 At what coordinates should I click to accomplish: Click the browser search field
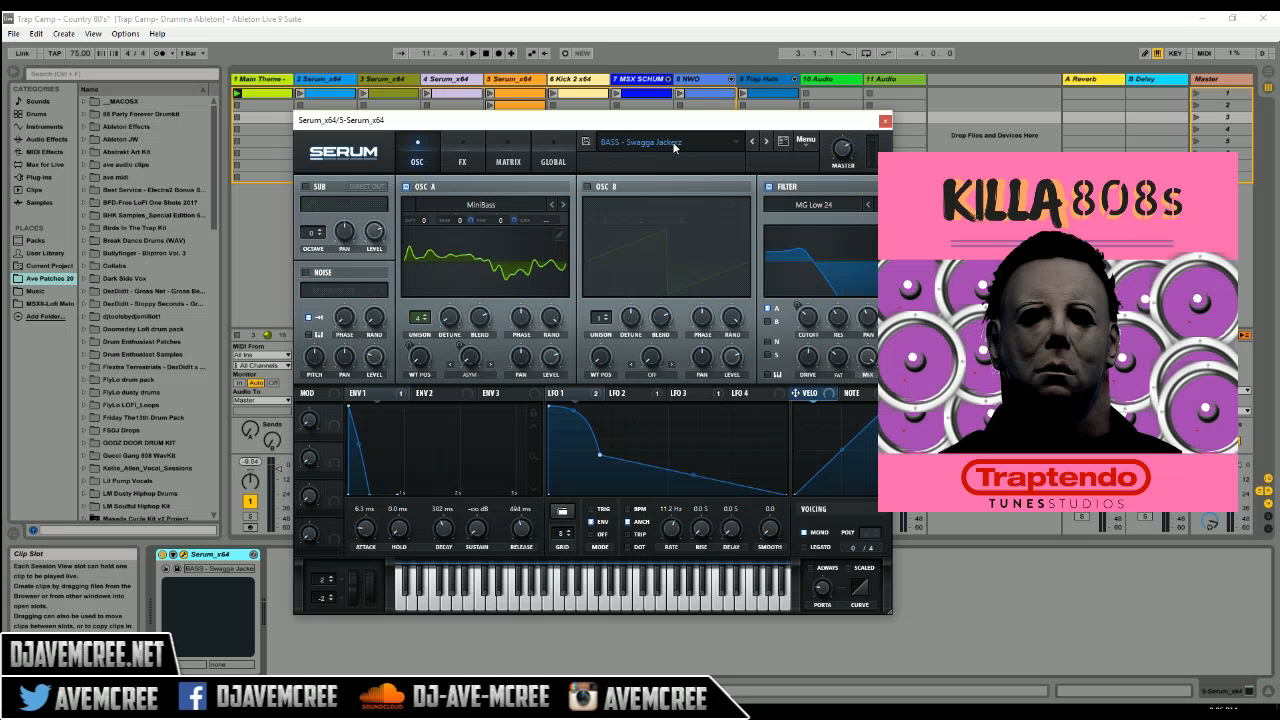pos(122,74)
